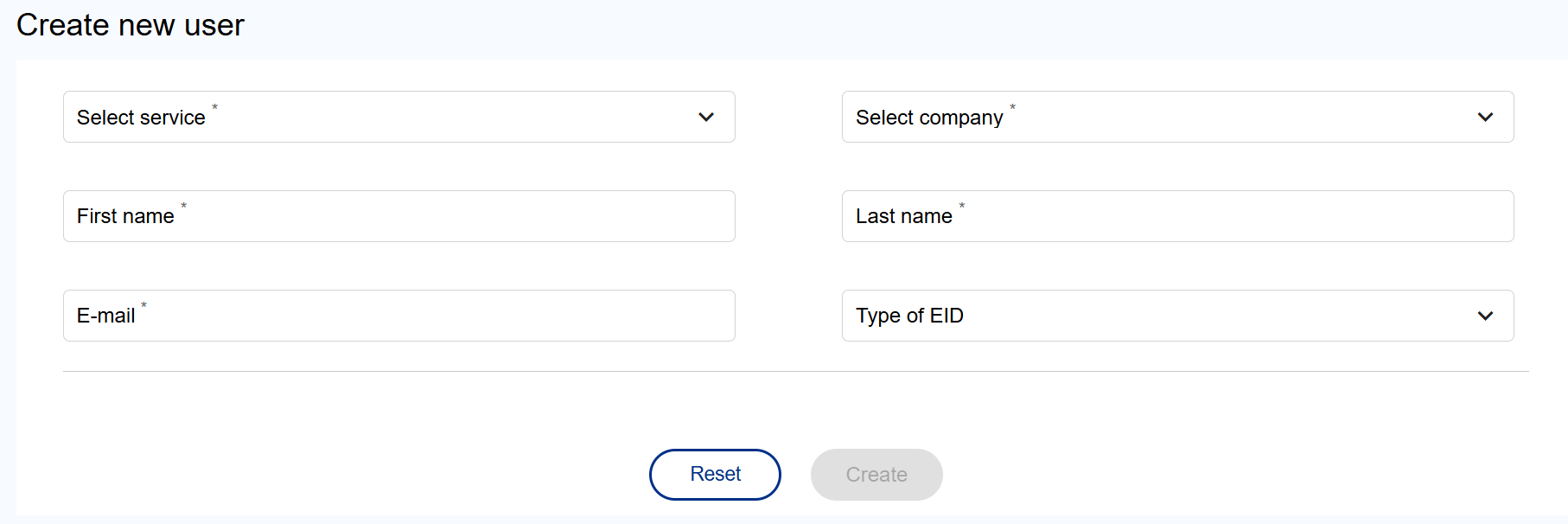Click the Create button
Viewport: 1568px width, 524px height.
tap(876, 475)
